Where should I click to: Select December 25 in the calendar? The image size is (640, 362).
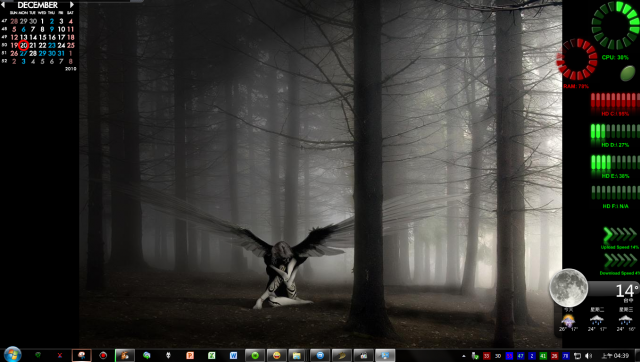pos(71,45)
